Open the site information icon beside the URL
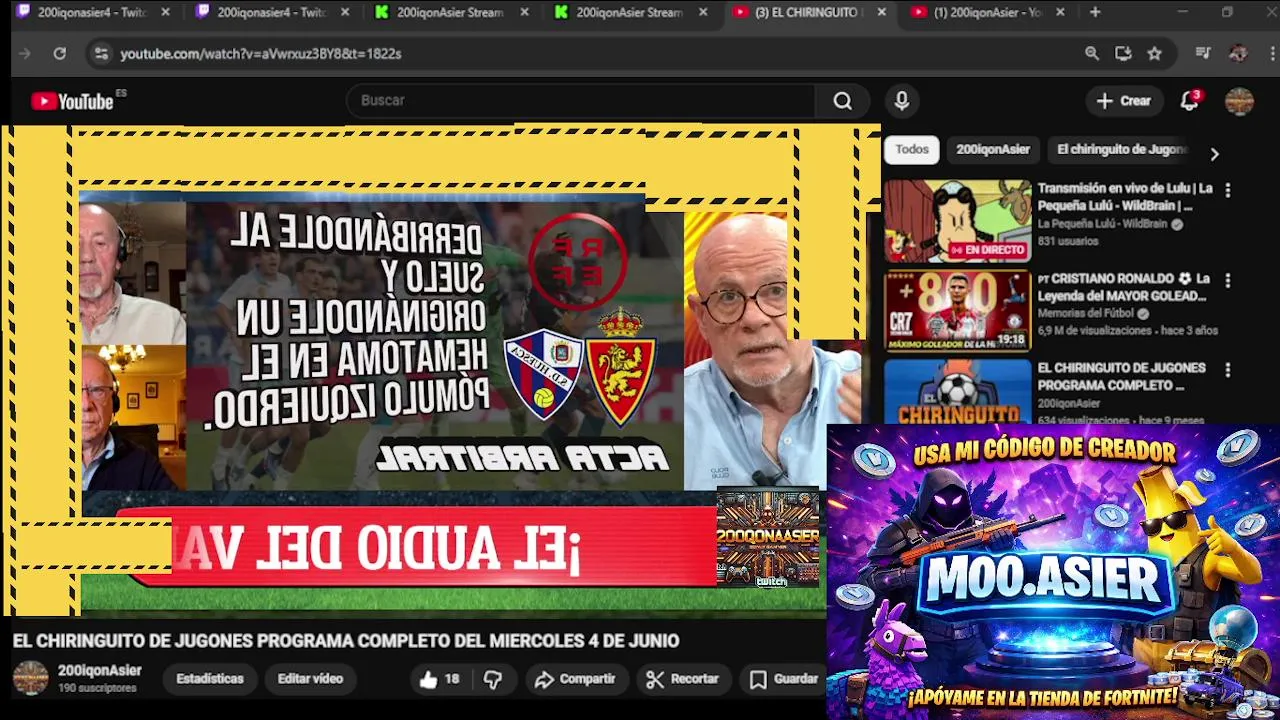This screenshot has height=720, width=1280. coord(101,54)
